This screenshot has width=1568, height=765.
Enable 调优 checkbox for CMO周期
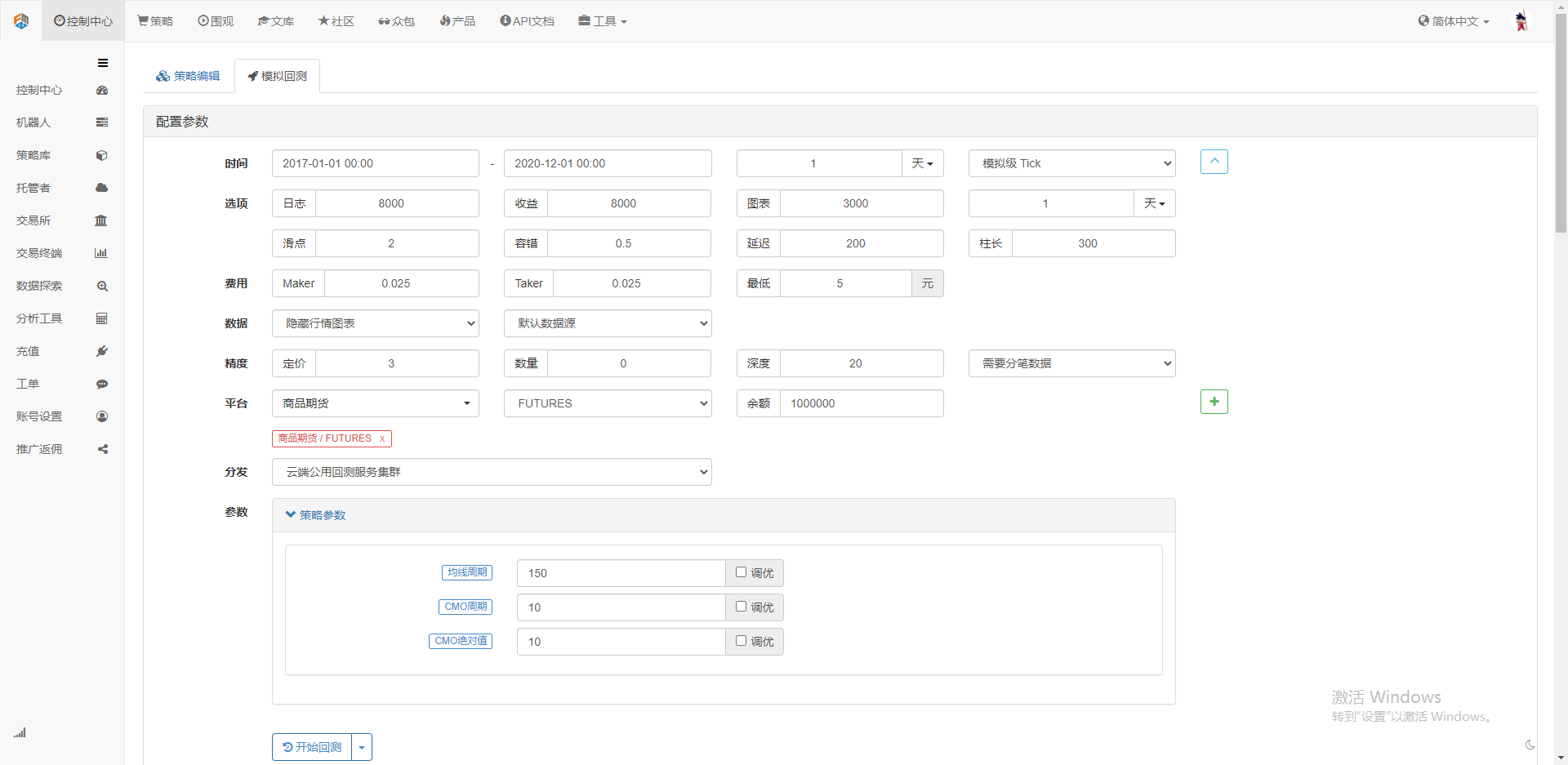(x=741, y=607)
